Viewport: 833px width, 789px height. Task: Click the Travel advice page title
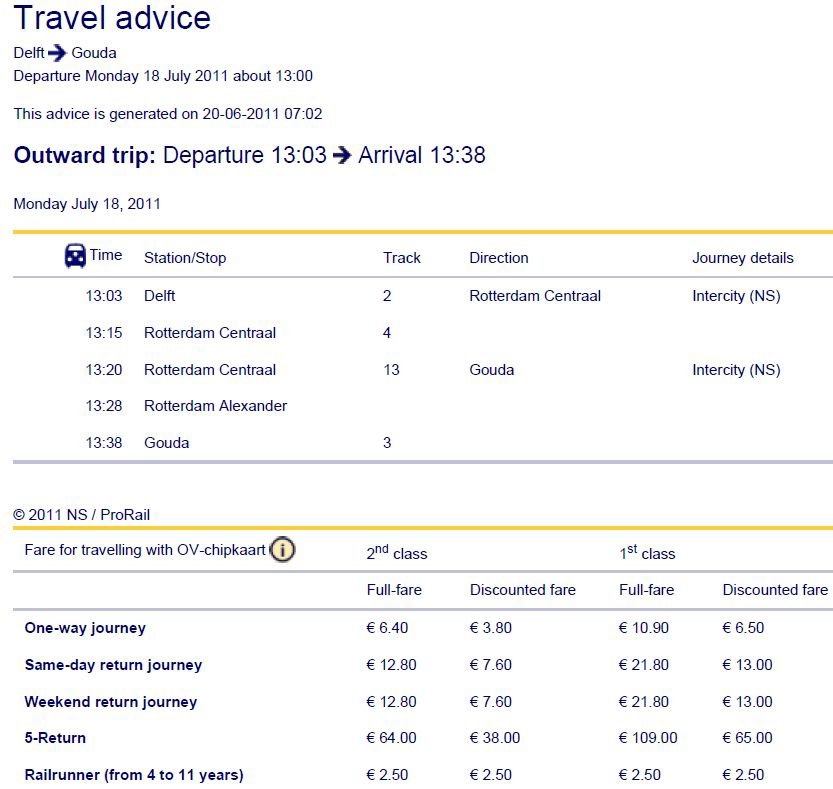pos(112,17)
